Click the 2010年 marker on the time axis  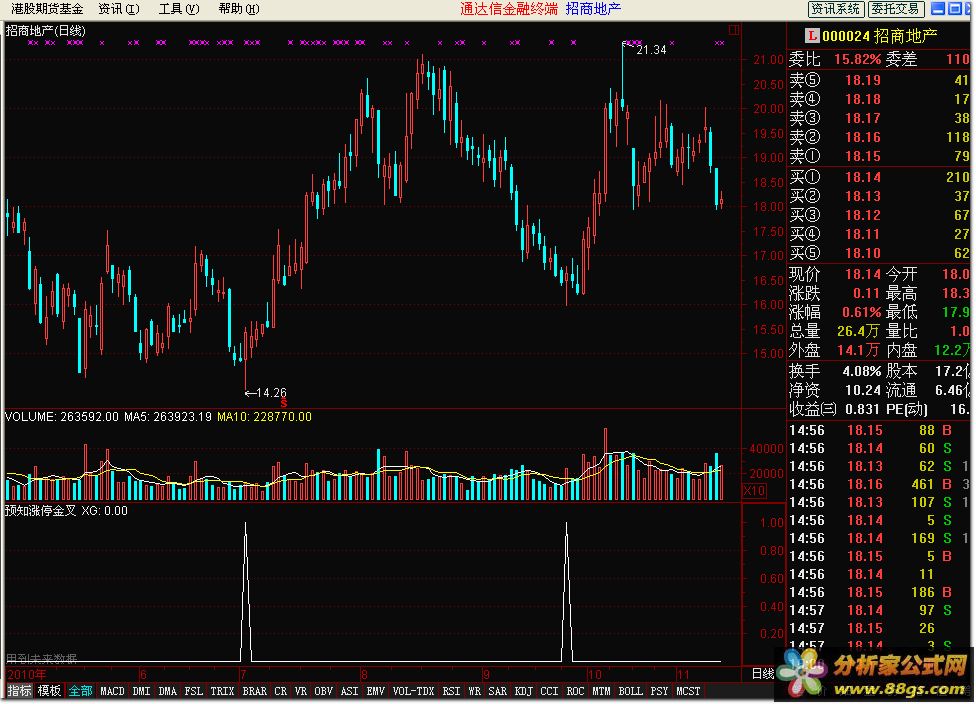pyautogui.click(x=27, y=675)
